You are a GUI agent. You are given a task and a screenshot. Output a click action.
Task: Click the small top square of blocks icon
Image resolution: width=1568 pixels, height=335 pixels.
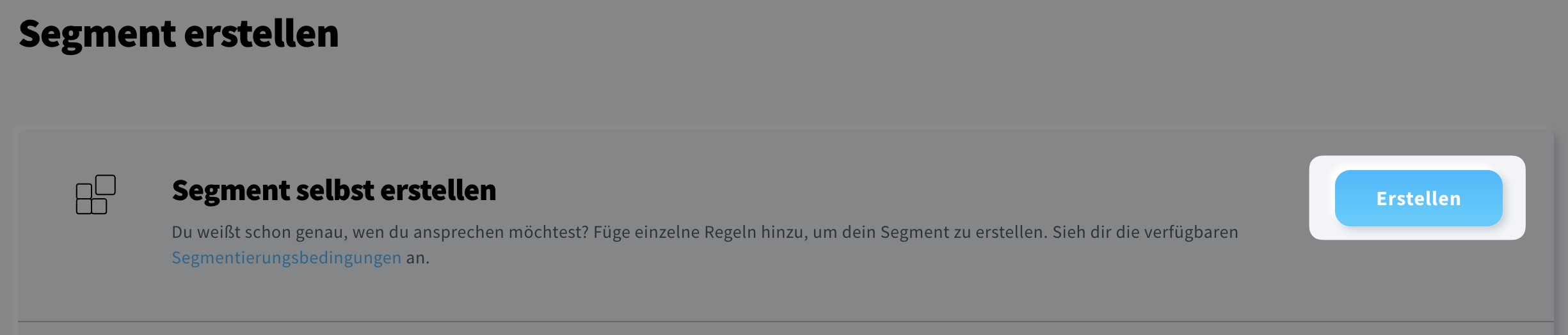click(105, 185)
